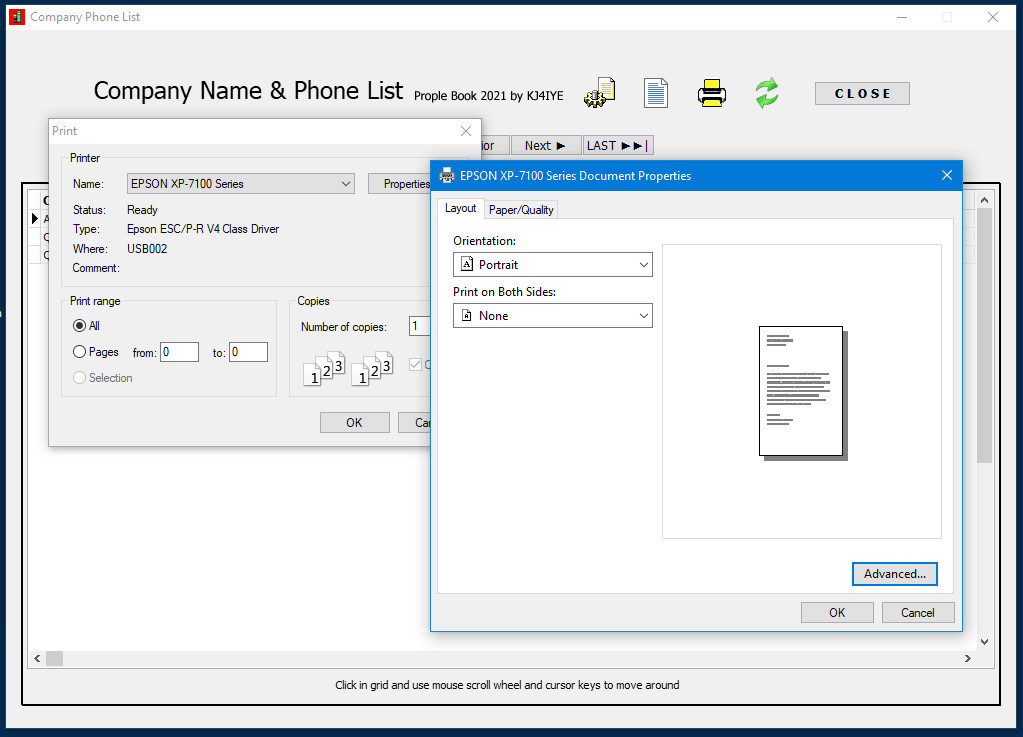Click the Advanced... button
1023x737 pixels.
point(894,574)
